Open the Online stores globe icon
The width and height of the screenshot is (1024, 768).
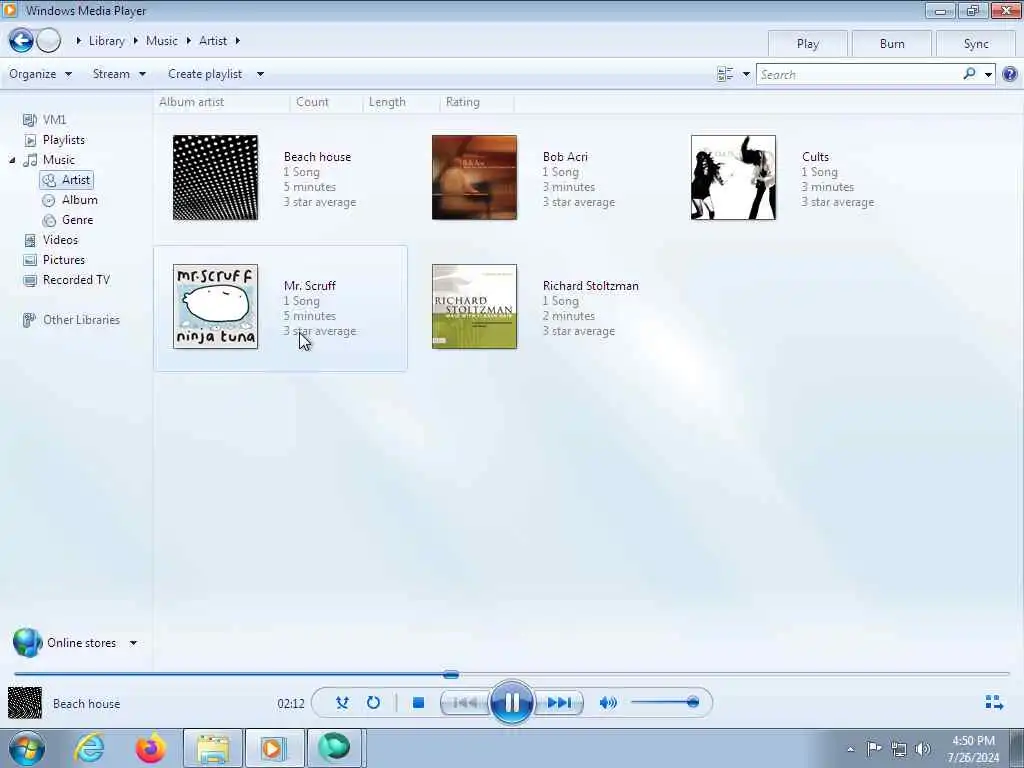tap(27, 643)
